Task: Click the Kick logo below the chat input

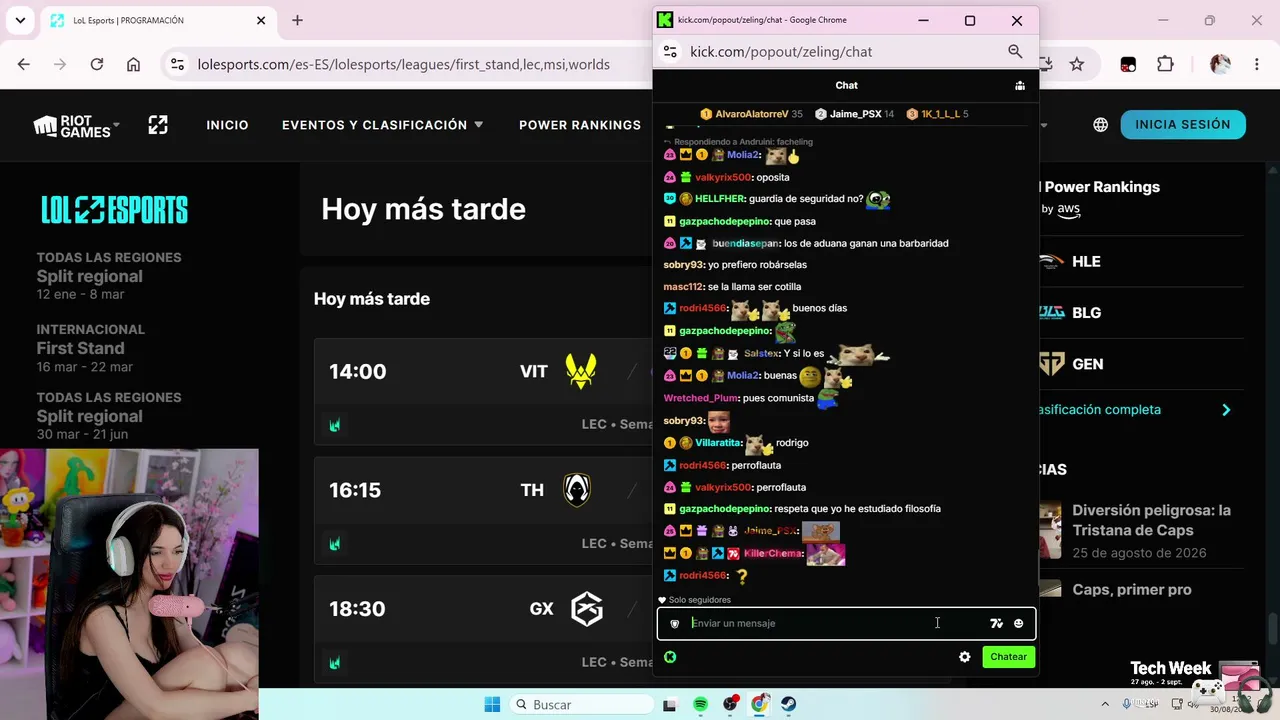Action: [x=670, y=657]
